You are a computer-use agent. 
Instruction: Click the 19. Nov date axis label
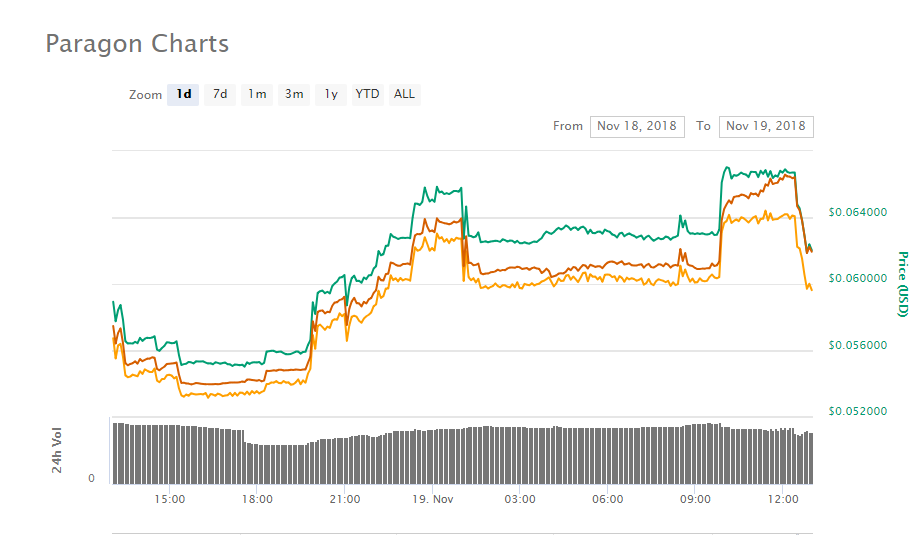433,499
